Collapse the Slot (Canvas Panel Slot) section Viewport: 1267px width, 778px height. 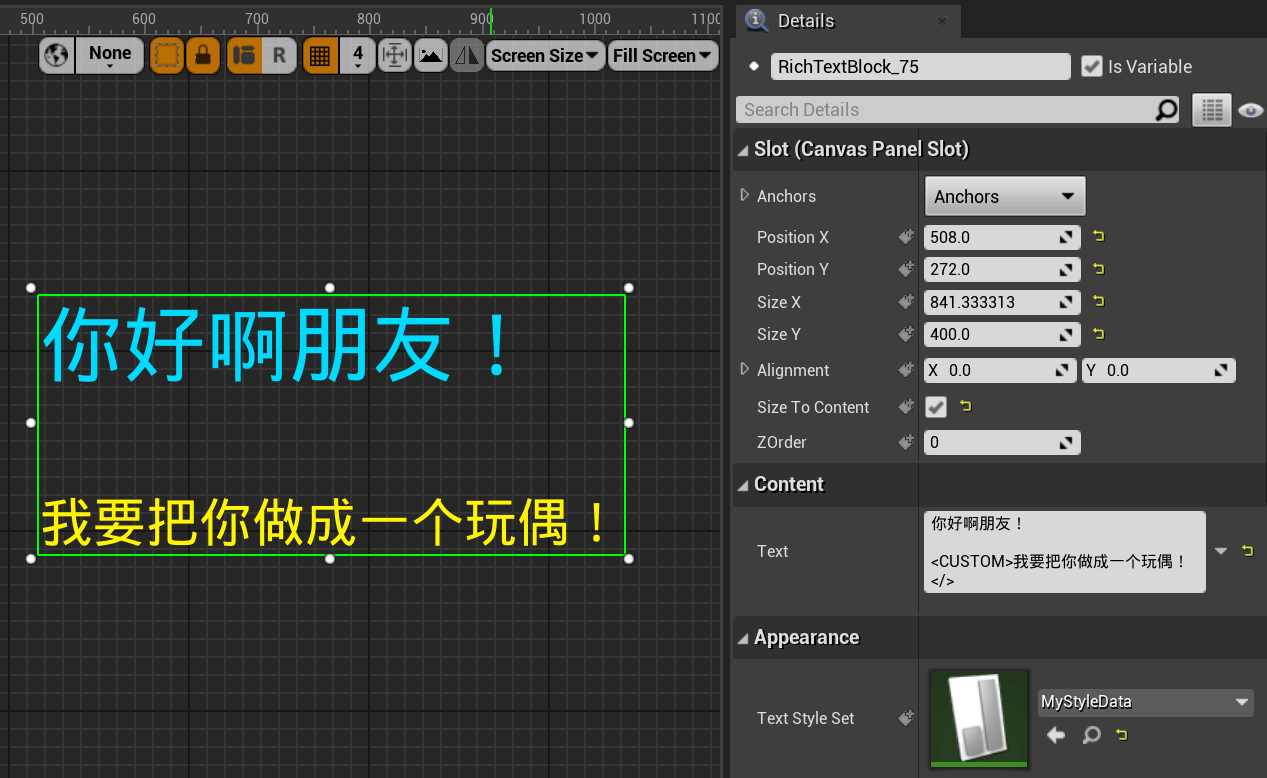point(743,150)
